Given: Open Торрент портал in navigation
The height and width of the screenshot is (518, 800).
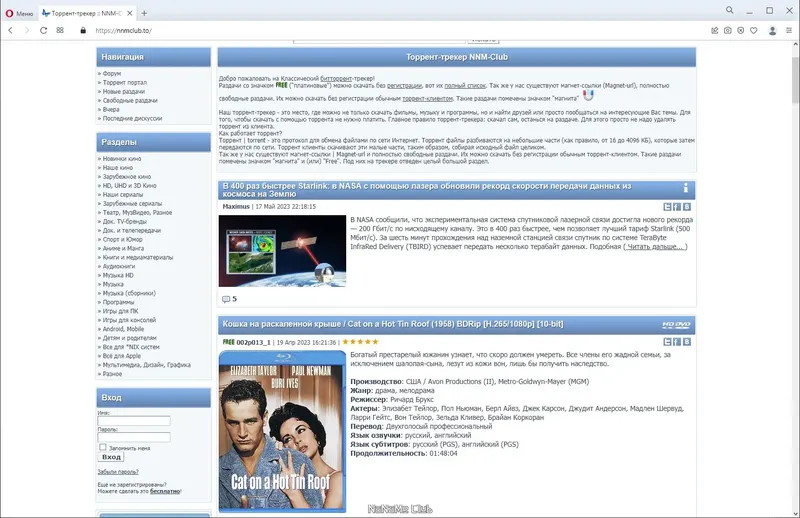Looking at the screenshot, I should click(x=124, y=82).
